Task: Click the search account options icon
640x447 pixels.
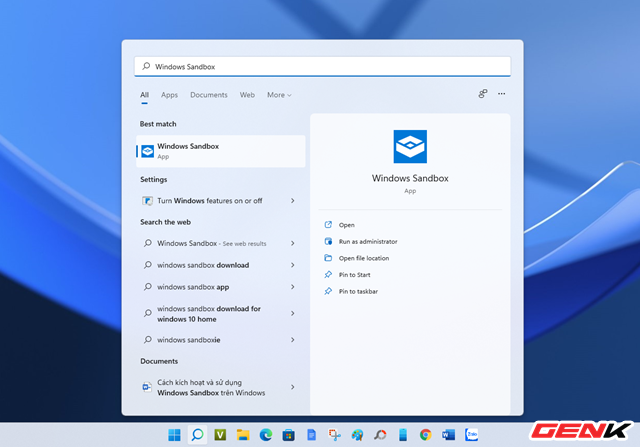Action: (x=483, y=94)
